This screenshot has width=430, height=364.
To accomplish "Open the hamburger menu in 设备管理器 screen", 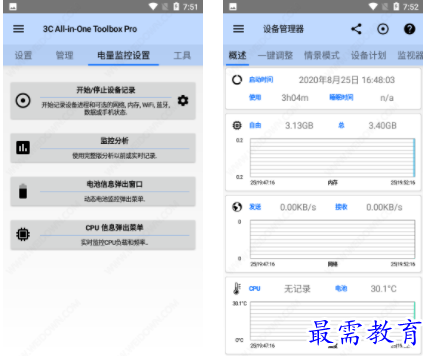I will pos(238,29).
